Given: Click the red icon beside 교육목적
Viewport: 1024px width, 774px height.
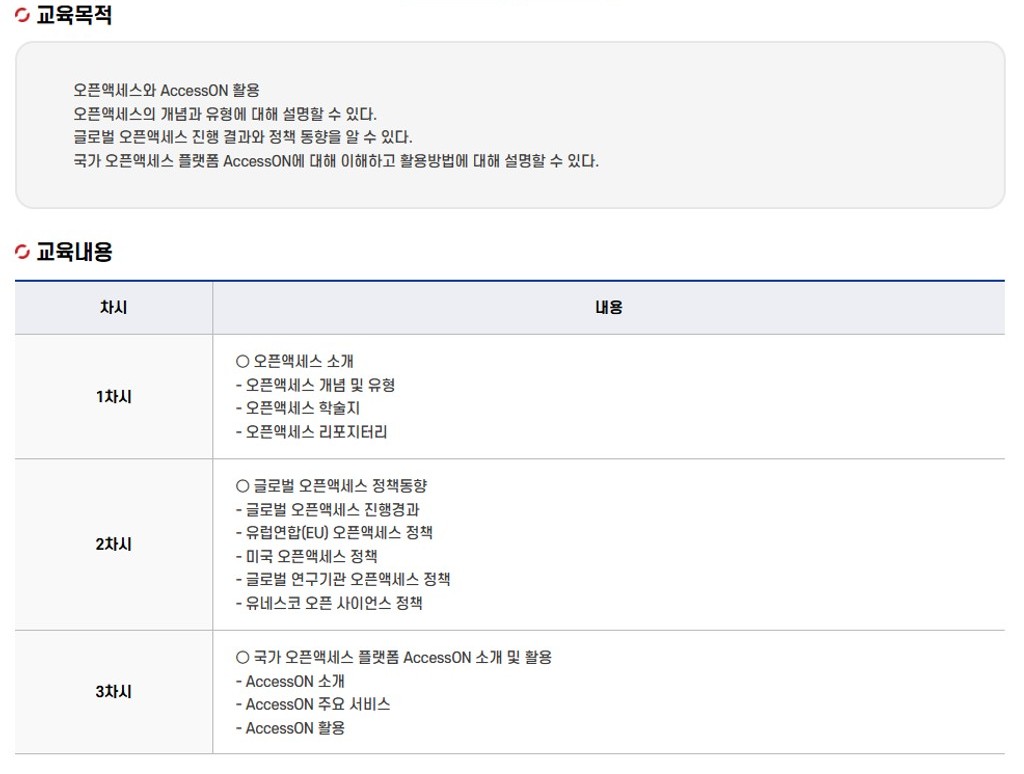Looking at the screenshot, I should tap(22, 16).
